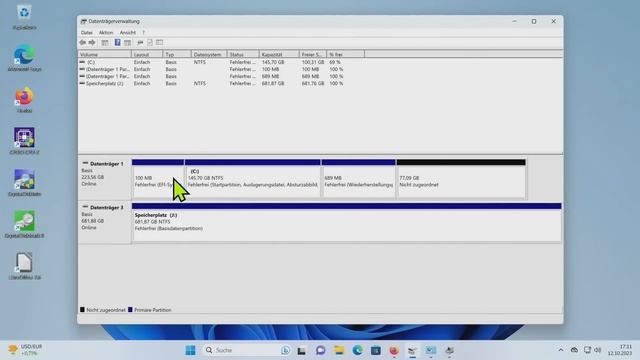
Task: Click the Back arrow in the toolbar
Action: click(x=82, y=42)
